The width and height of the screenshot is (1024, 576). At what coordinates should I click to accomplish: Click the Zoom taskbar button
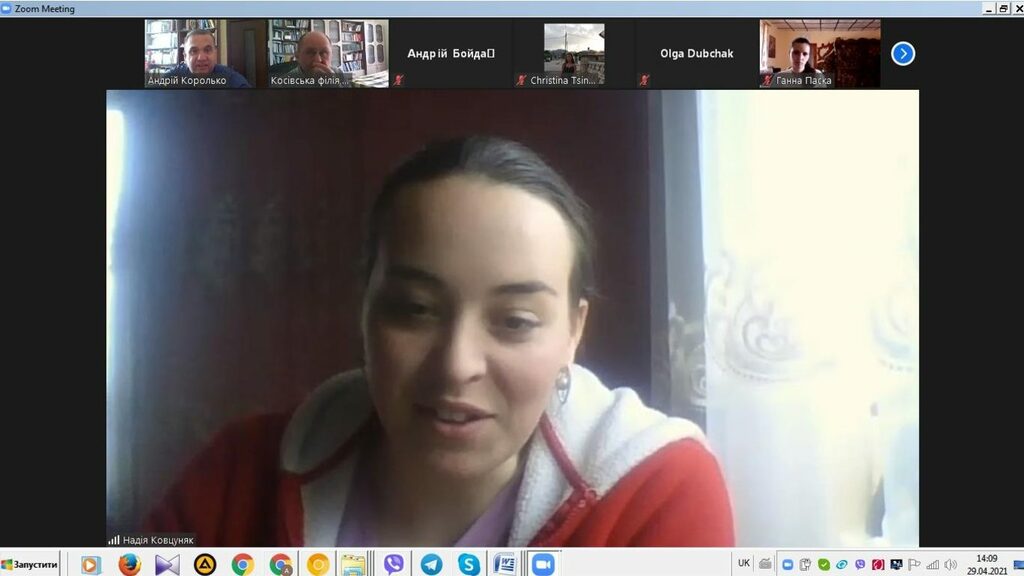coord(543,564)
